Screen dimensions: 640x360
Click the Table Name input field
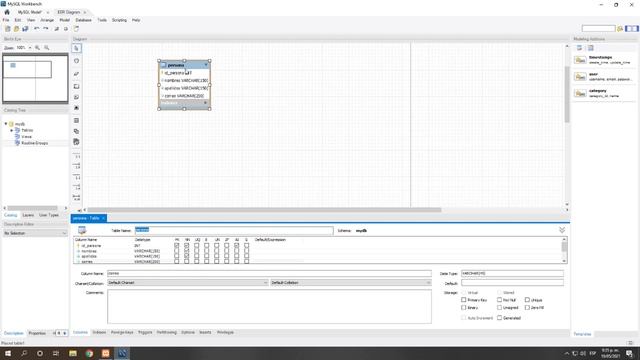point(234,230)
